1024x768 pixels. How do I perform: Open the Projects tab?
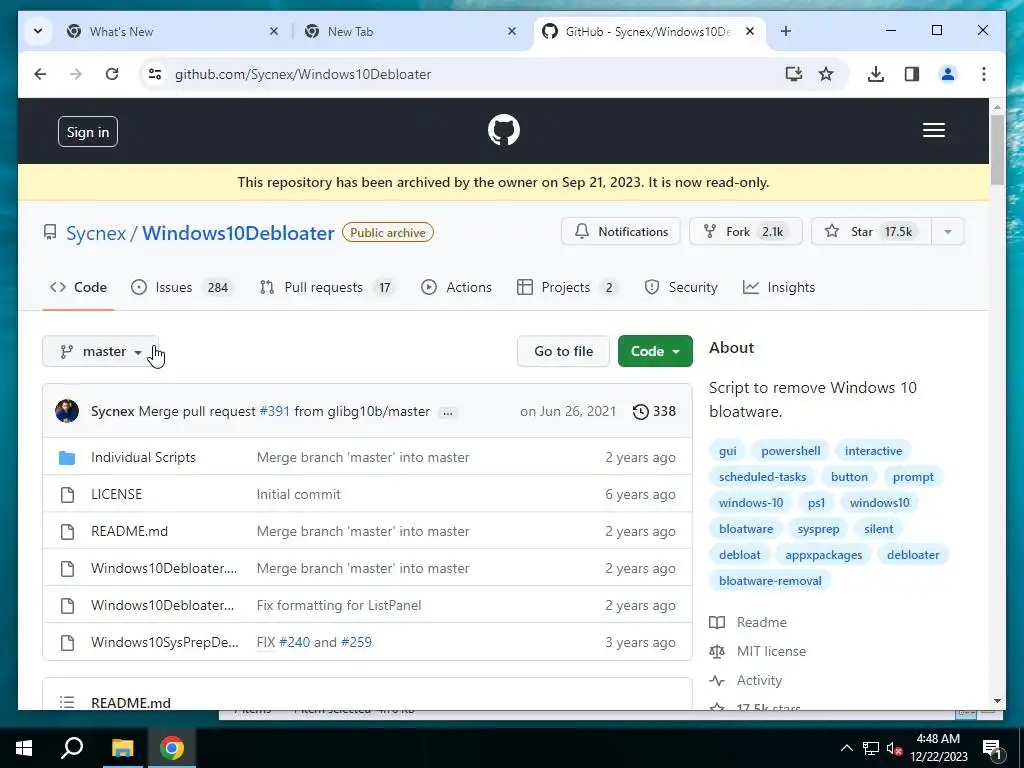click(568, 287)
